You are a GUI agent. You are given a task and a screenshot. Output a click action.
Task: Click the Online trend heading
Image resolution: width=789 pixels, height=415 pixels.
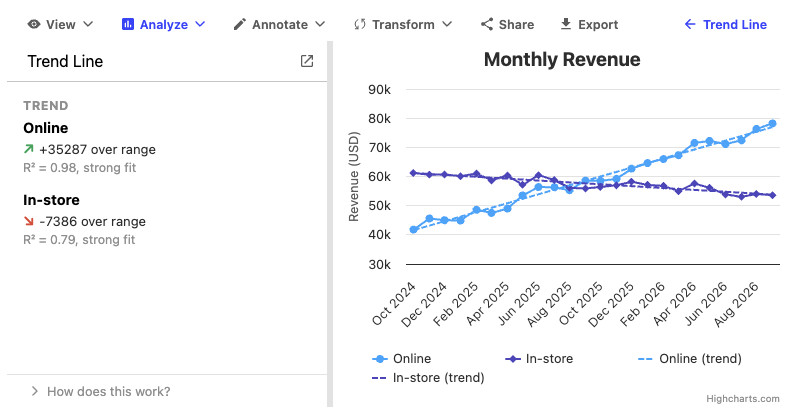pos(45,128)
